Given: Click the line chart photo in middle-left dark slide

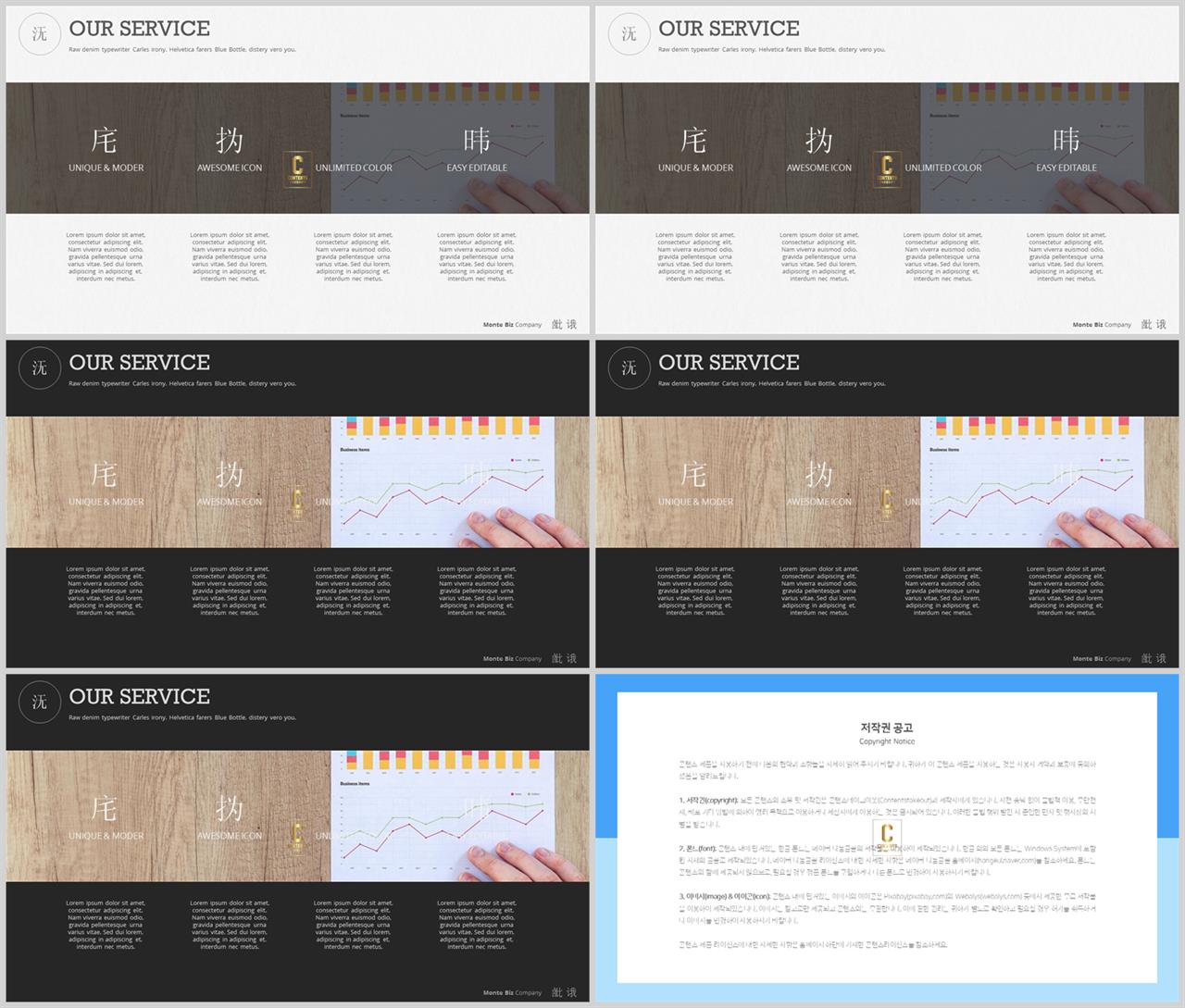Looking at the screenshot, I should click(x=443, y=481).
